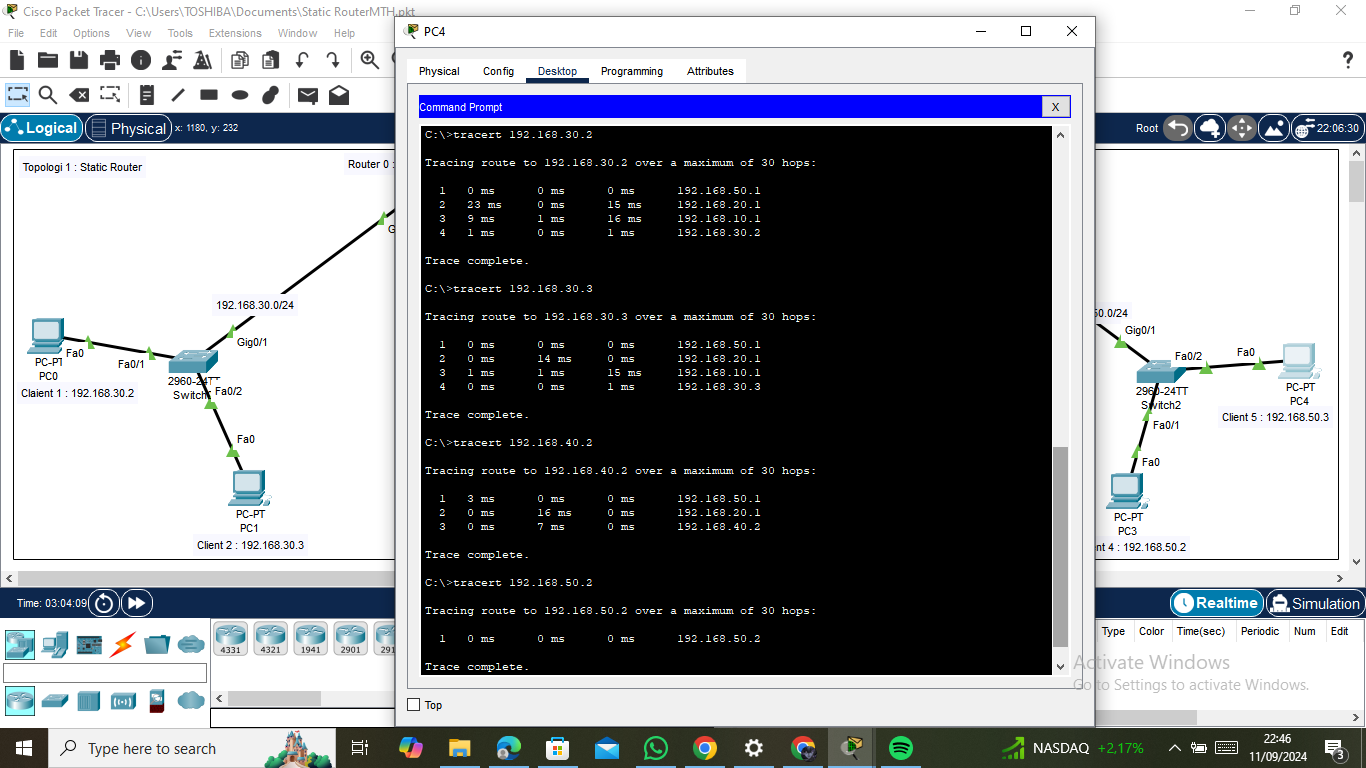Open the Tools menu
The width and height of the screenshot is (1366, 768).
point(180,33)
